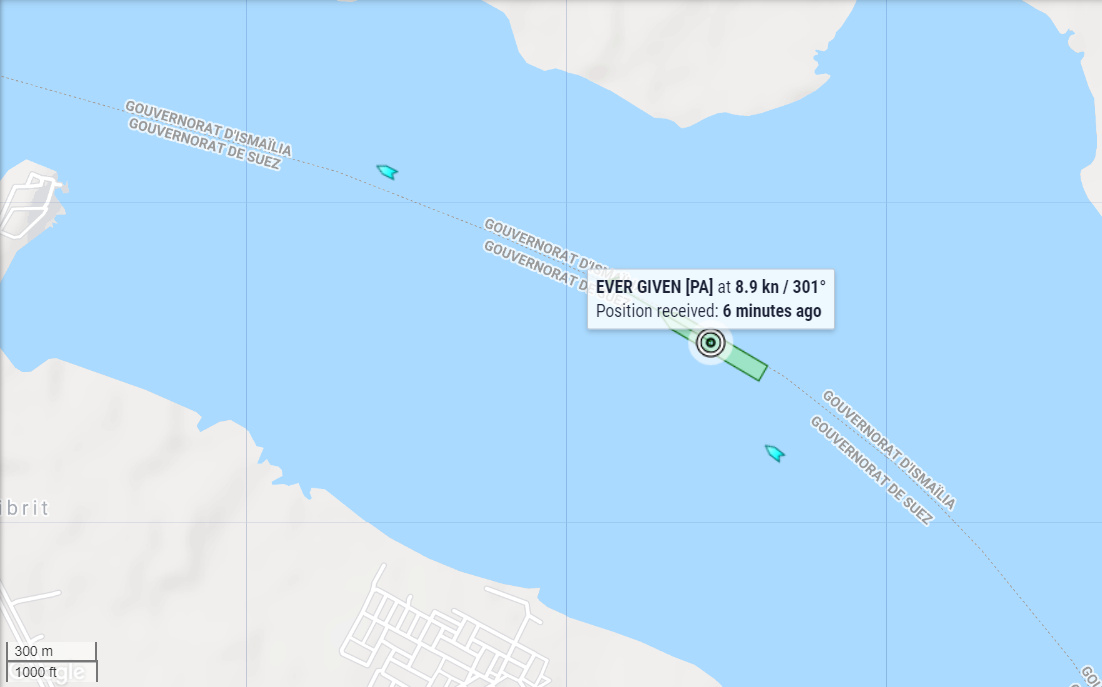Click lower-right GOUVERNORAT DE SUEZ map label
The image size is (1102, 687).
[x=871, y=470]
